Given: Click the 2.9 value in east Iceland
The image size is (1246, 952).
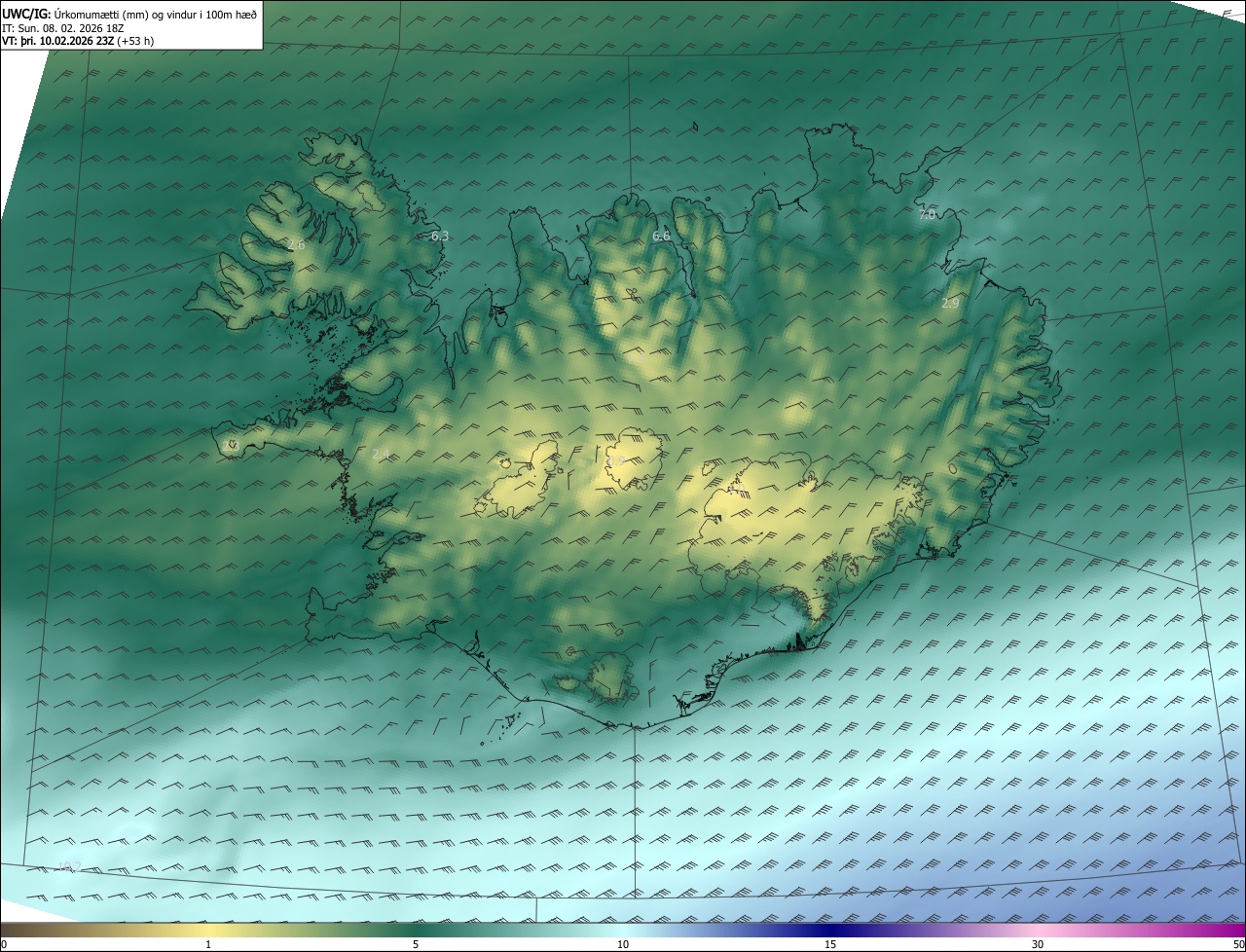Looking at the screenshot, I should click(x=950, y=304).
